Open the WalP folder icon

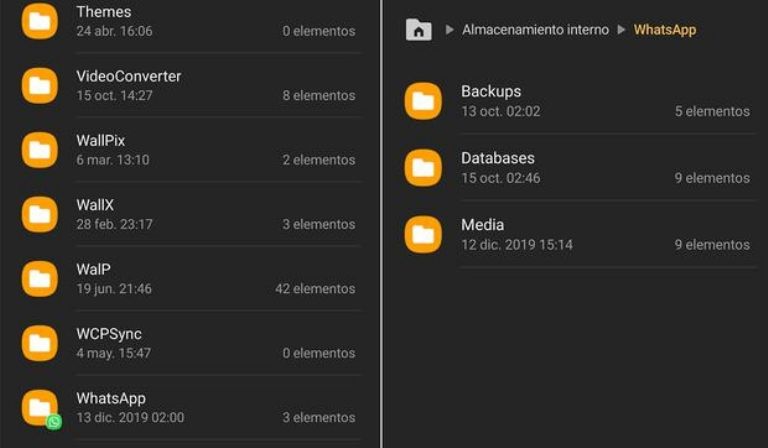tap(40, 278)
